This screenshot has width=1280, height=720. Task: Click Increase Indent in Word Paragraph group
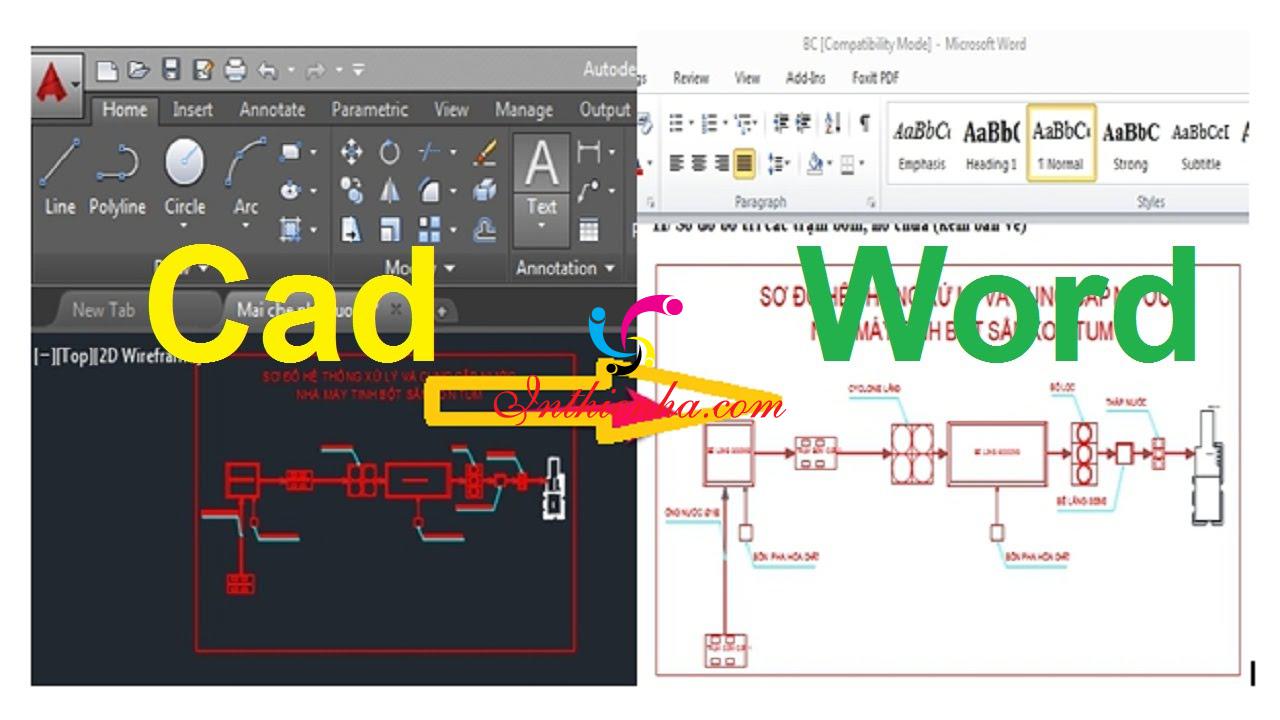click(x=805, y=125)
